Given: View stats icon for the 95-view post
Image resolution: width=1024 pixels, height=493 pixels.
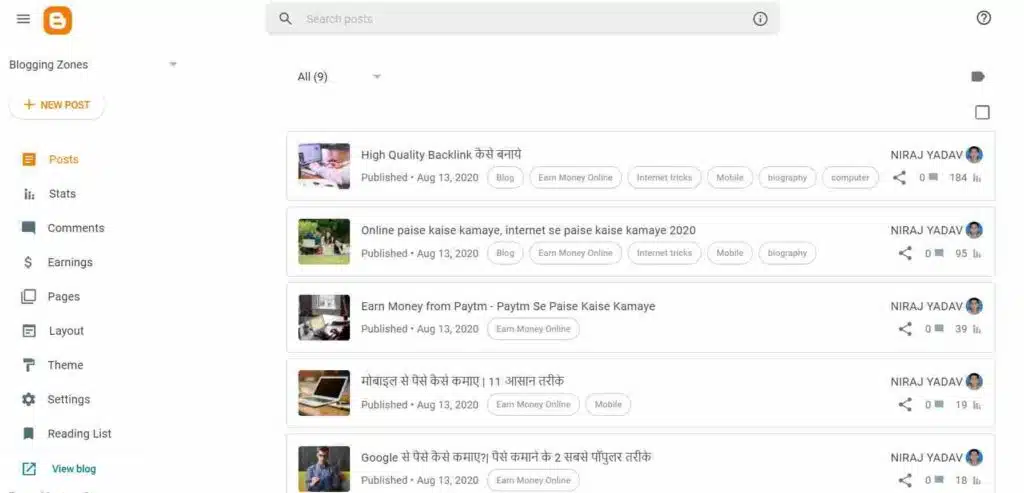Looking at the screenshot, I should pos(977,253).
